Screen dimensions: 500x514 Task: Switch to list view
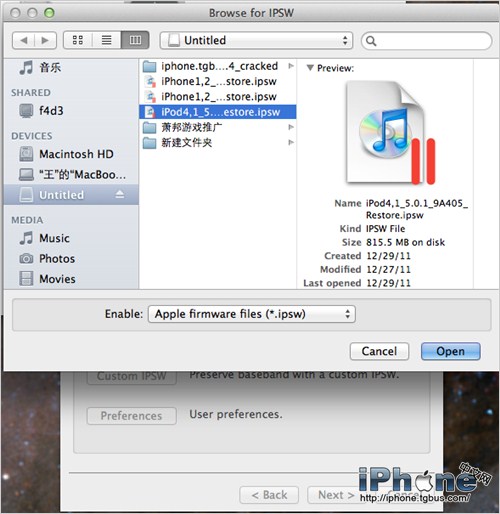coord(107,40)
